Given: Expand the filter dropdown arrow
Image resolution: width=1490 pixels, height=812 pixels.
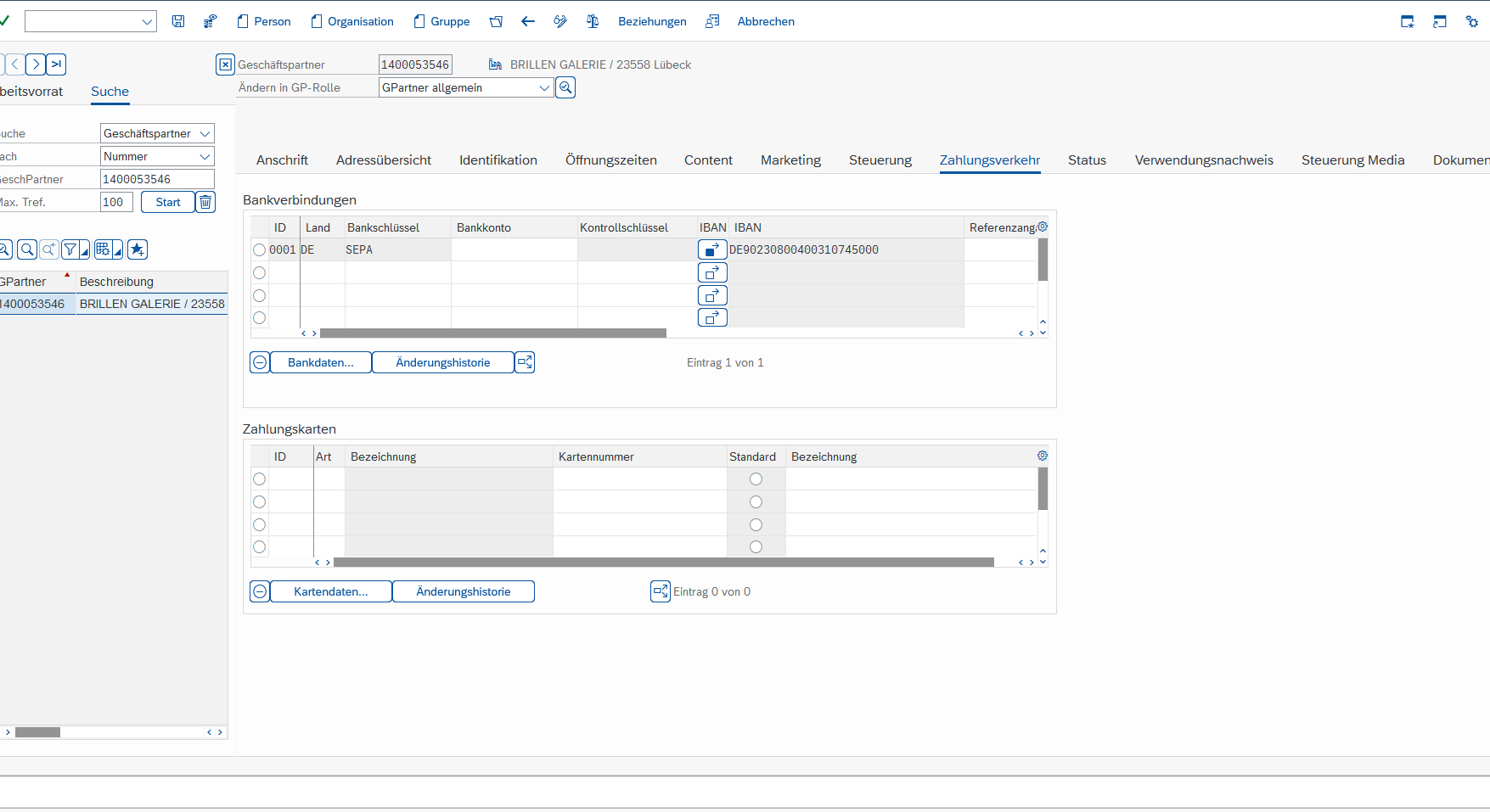Looking at the screenshot, I should pos(85,251).
